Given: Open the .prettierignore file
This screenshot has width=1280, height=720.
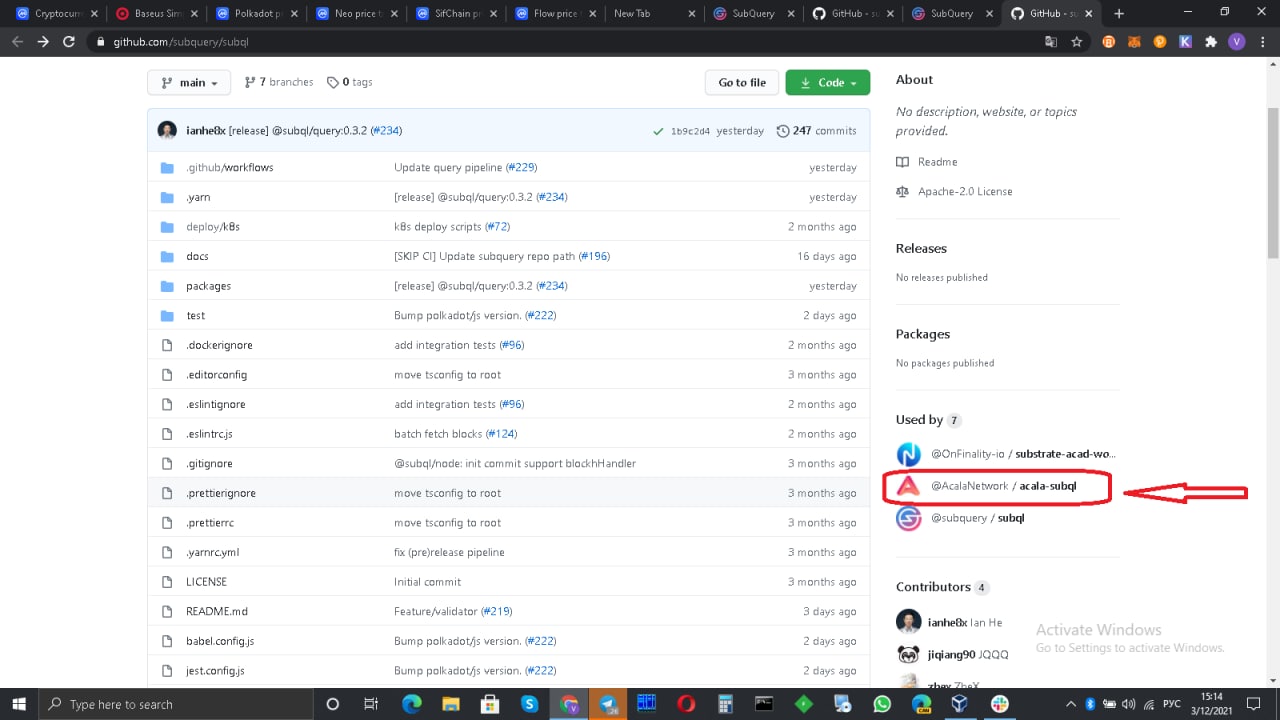Looking at the screenshot, I should point(221,493).
